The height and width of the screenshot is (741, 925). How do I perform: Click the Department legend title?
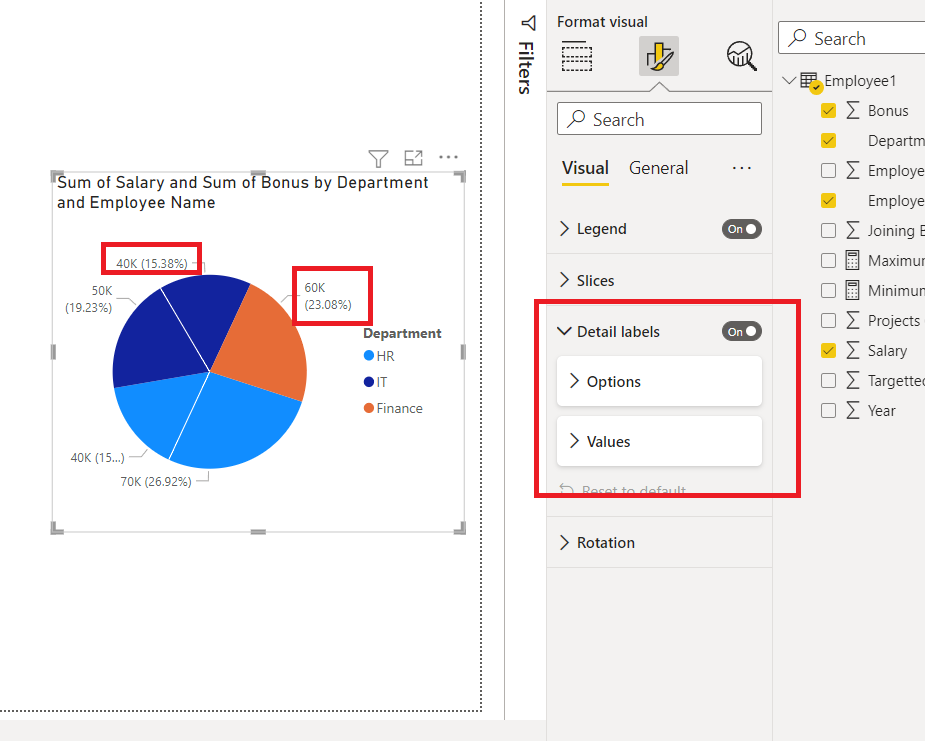point(402,333)
